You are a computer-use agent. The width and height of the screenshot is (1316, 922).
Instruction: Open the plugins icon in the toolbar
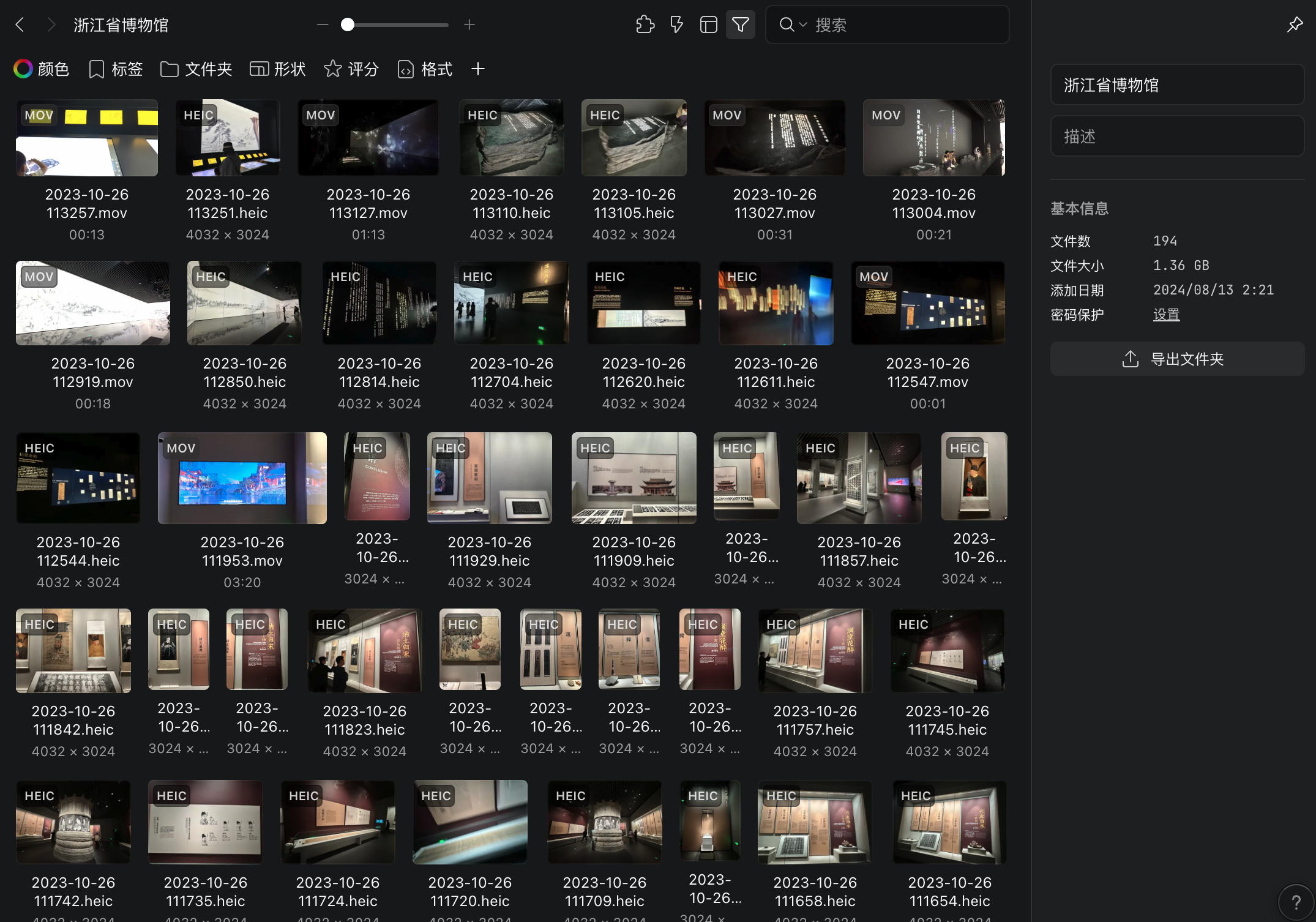[645, 24]
